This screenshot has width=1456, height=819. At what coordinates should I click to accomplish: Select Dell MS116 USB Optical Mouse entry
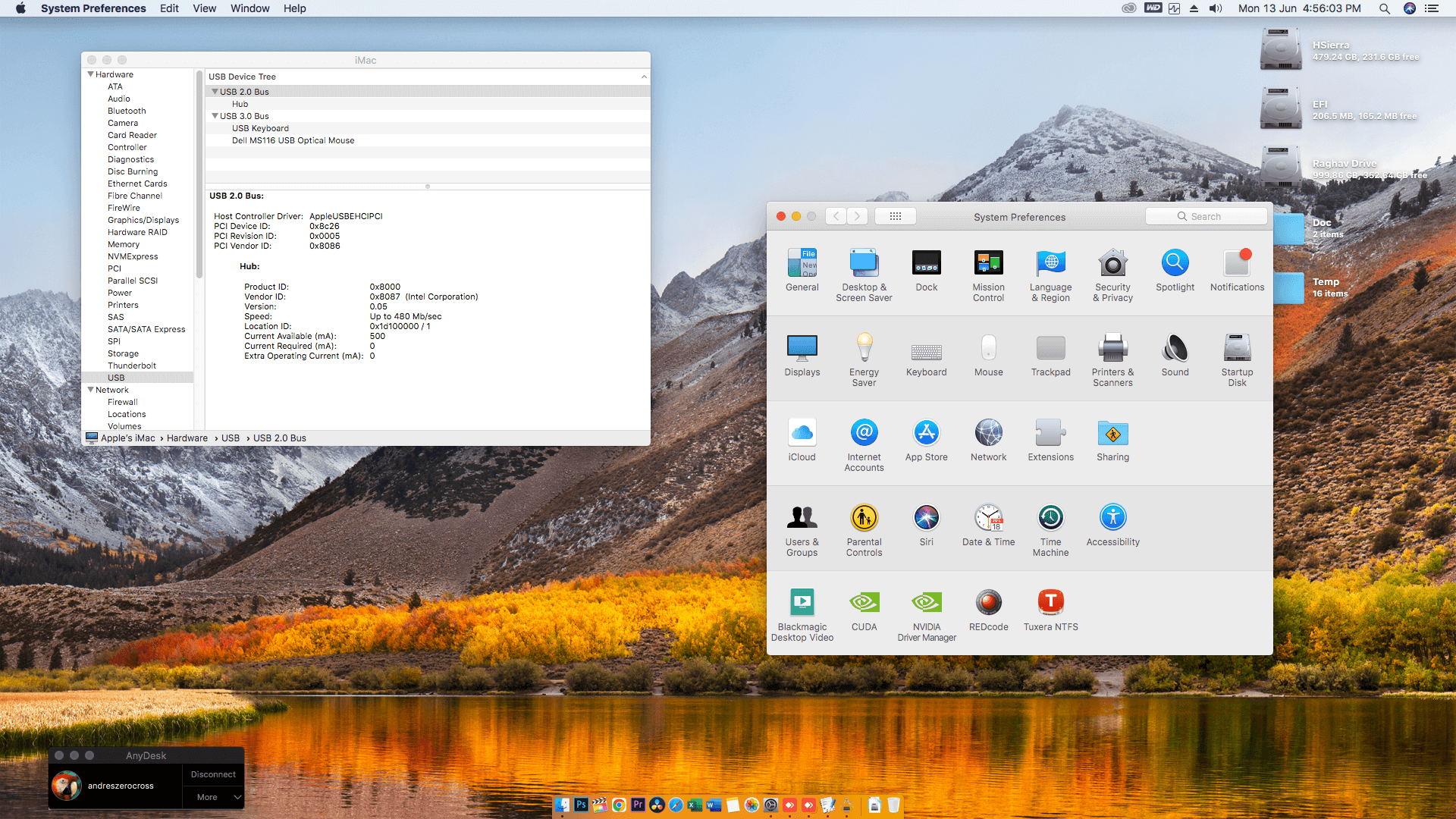293,140
